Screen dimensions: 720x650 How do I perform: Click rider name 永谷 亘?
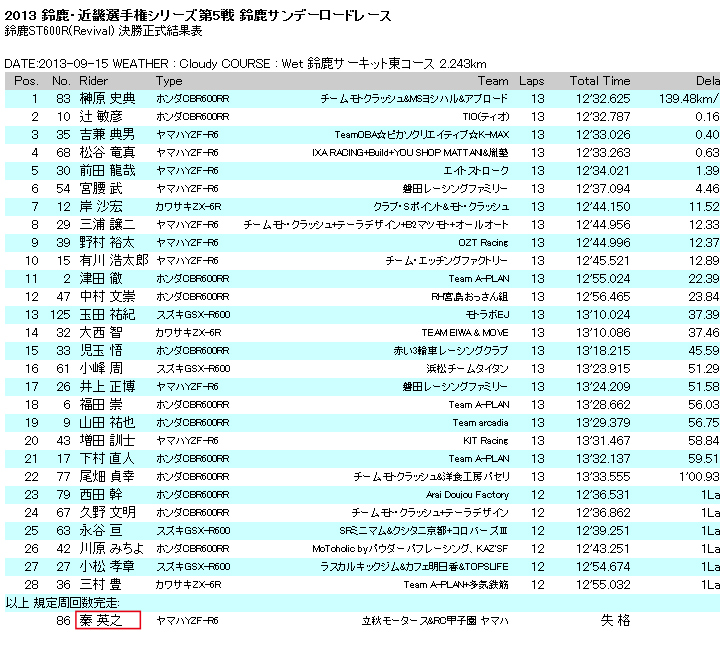pos(101,530)
